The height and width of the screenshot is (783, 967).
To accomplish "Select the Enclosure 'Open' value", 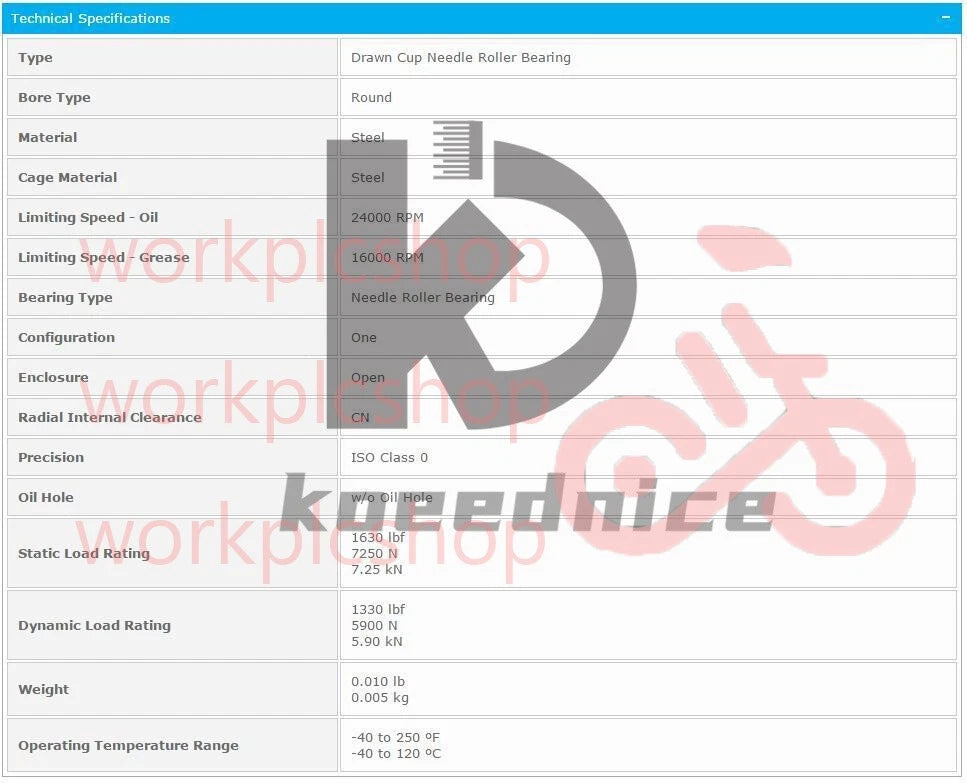I will pyautogui.click(x=368, y=377).
